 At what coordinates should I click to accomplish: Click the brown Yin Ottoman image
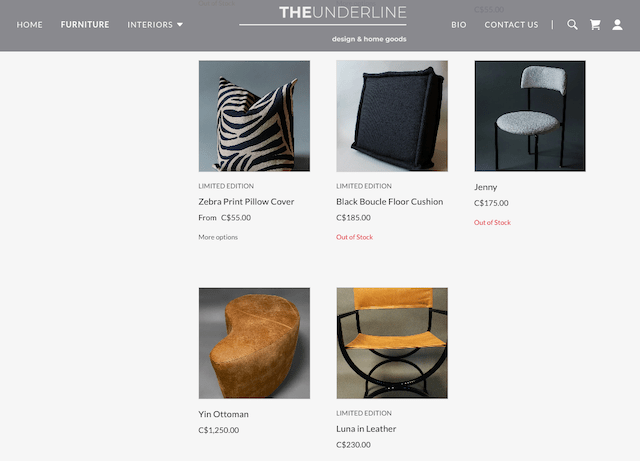click(x=254, y=343)
